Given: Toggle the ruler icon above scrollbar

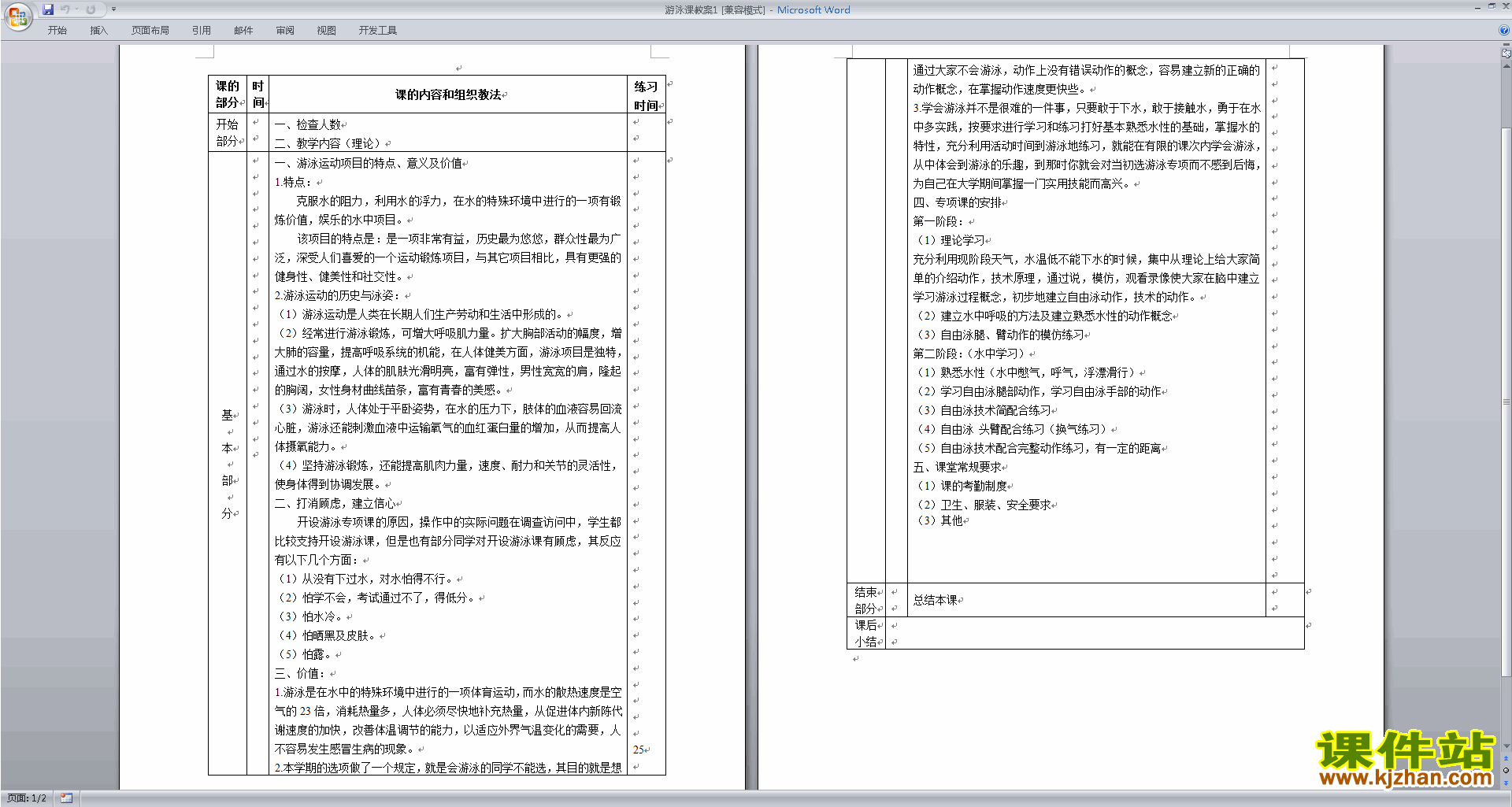Looking at the screenshot, I should click(1506, 54).
